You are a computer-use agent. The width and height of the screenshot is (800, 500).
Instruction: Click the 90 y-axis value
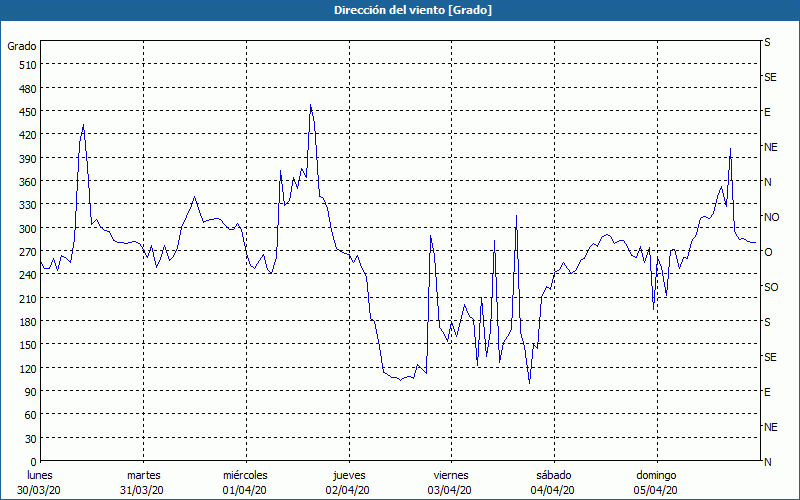30,392
